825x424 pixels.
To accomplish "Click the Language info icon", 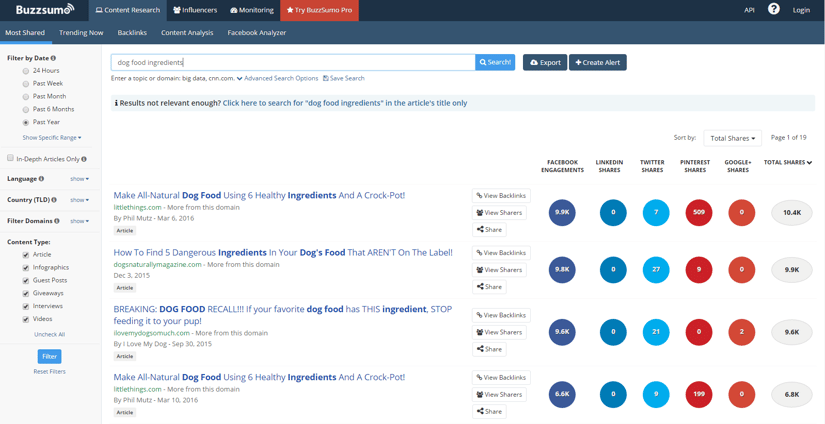I will pos(41,179).
